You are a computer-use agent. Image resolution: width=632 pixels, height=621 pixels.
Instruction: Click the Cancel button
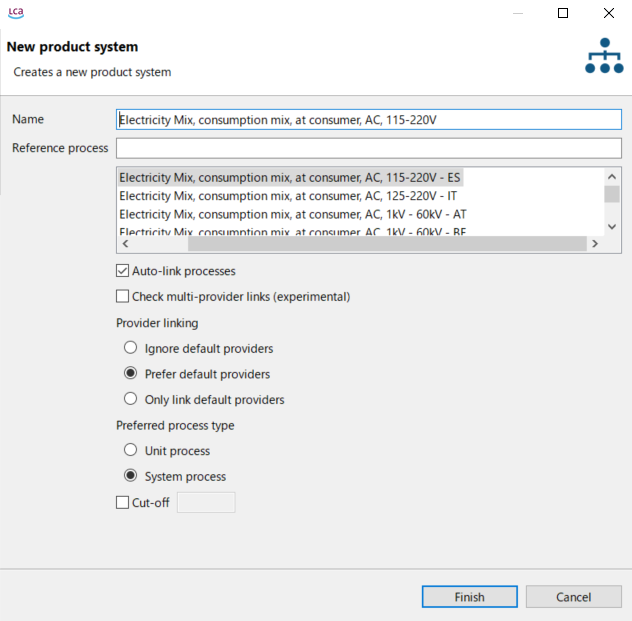[x=574, y=597]
